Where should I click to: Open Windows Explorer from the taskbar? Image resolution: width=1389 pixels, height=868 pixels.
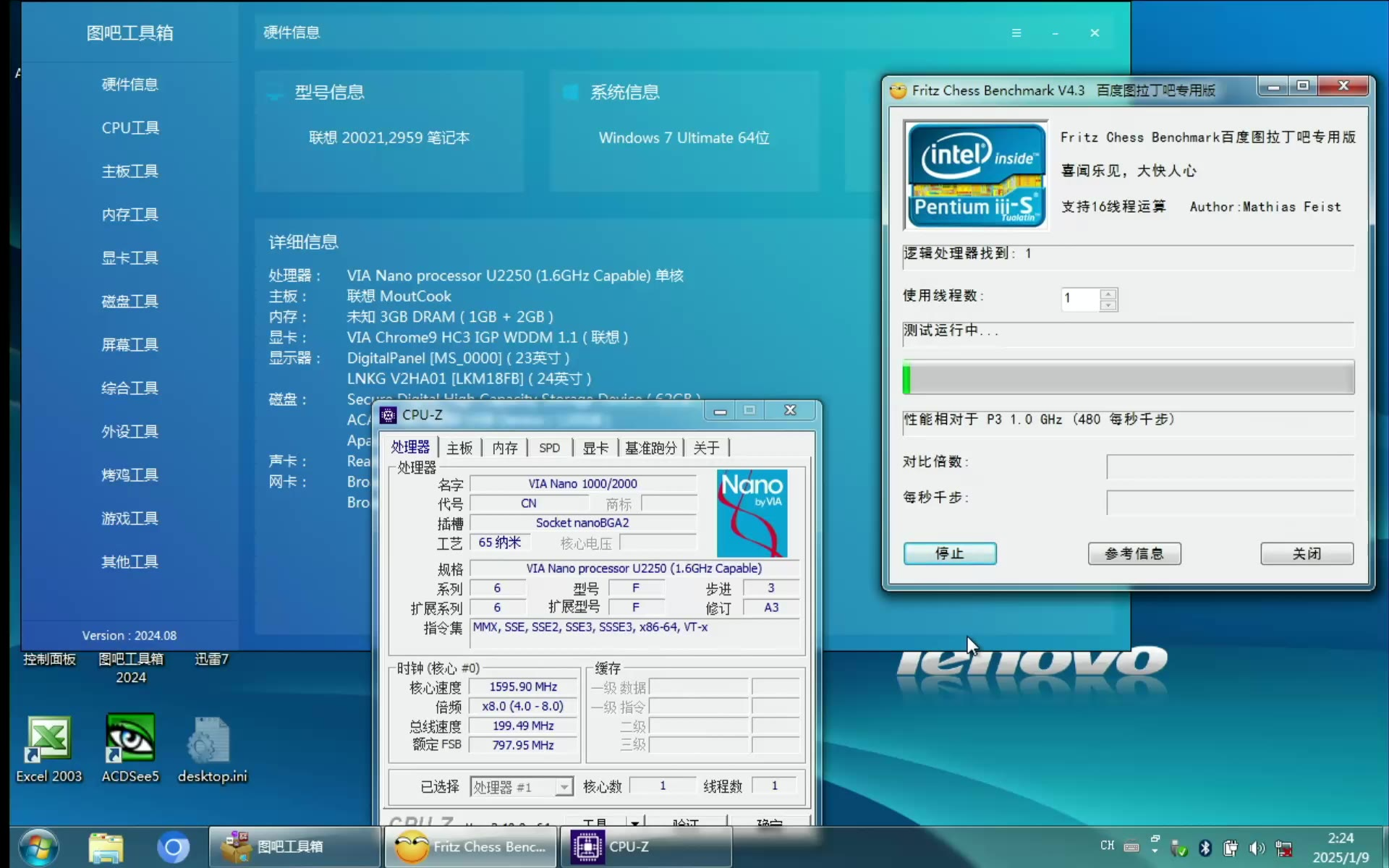pyautogui.click(x=106, y=847)
